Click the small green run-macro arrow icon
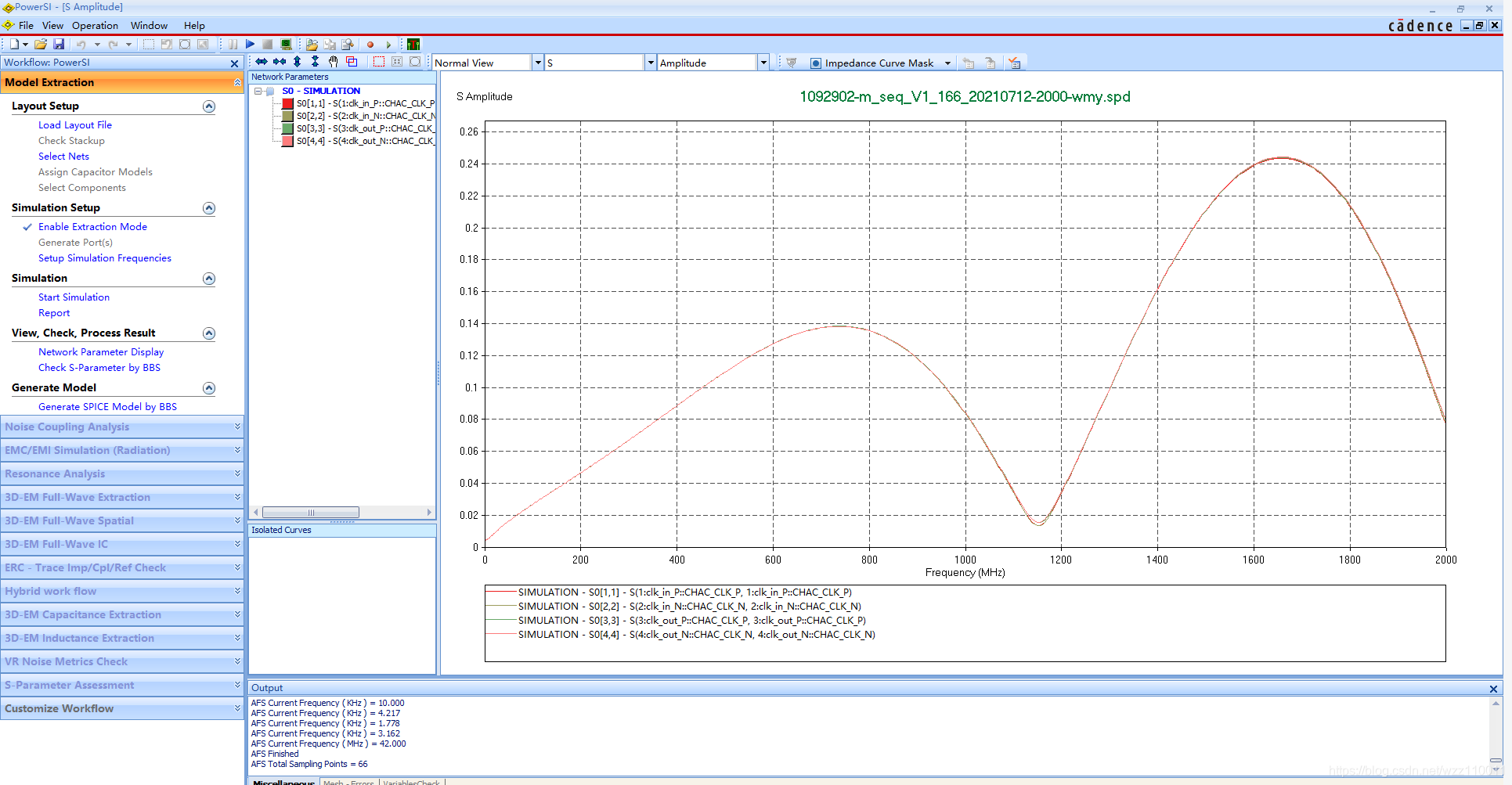1512x785 pixels. 388,45
